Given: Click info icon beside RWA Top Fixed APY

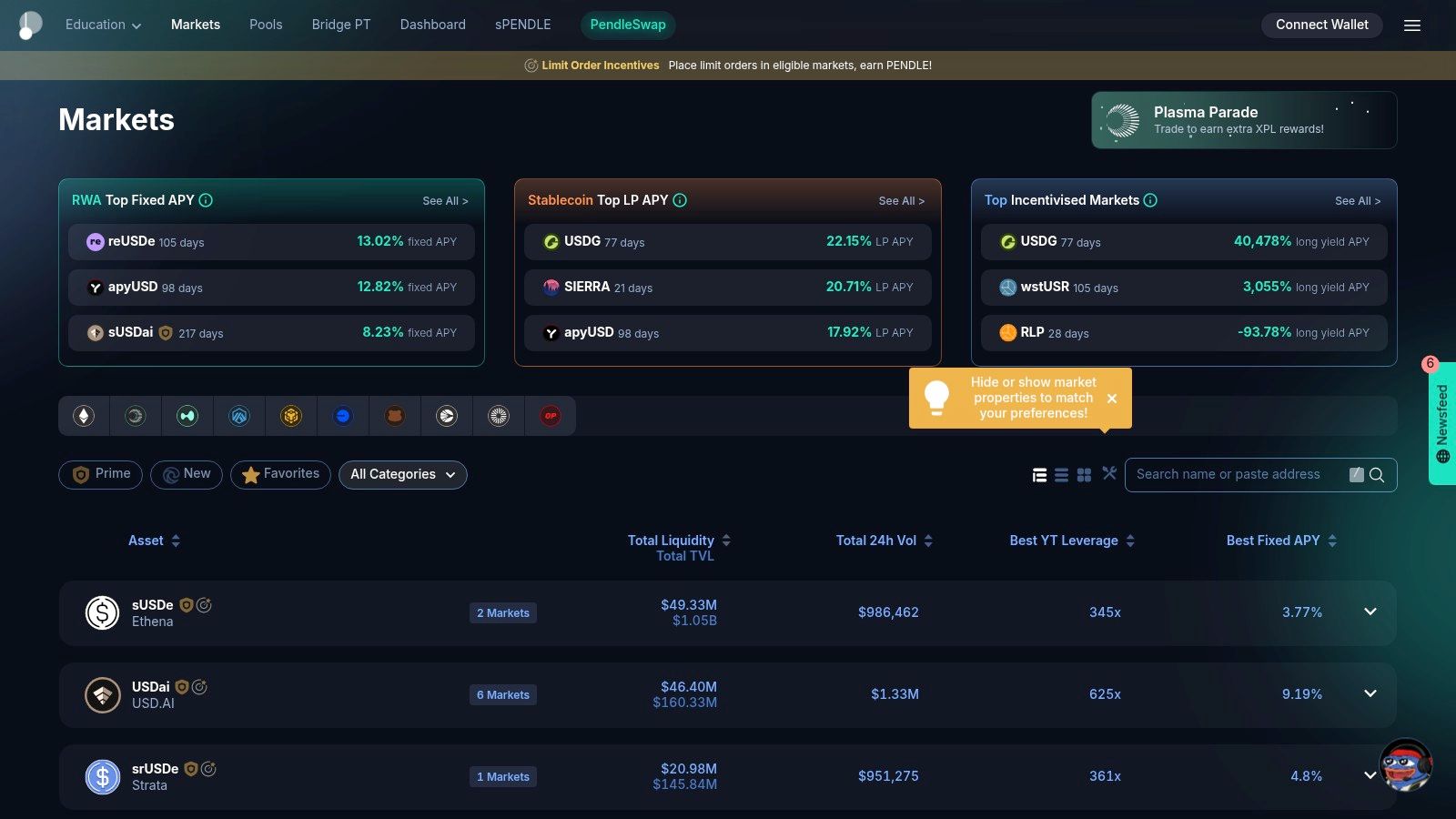Looking at the screenshot, I should tap(206, 200).
